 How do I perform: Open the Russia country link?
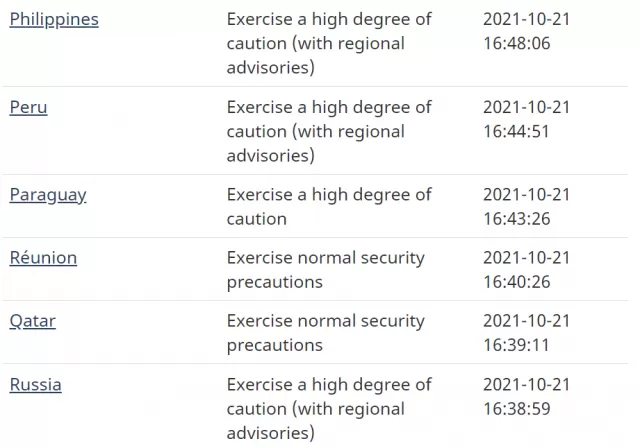[x=36, y=385]
